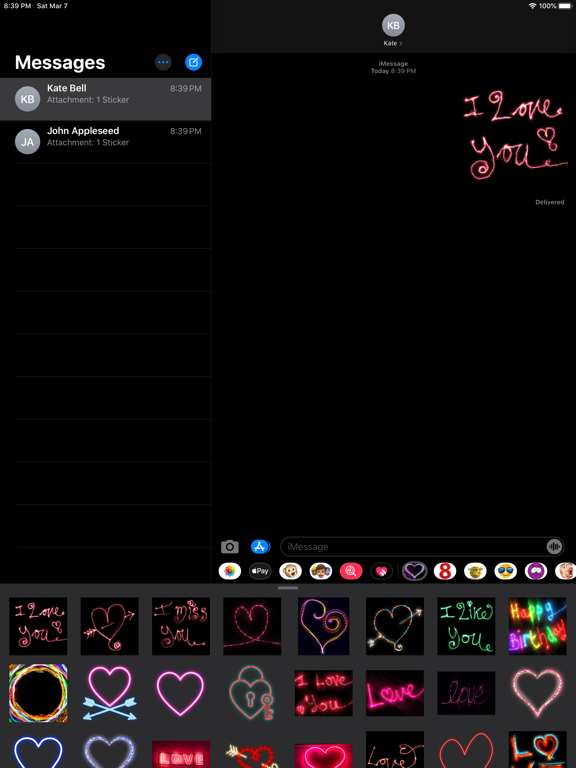Tap the Delivered status text
This screenshot has width=576, height=768.
(x=550, y=202)
